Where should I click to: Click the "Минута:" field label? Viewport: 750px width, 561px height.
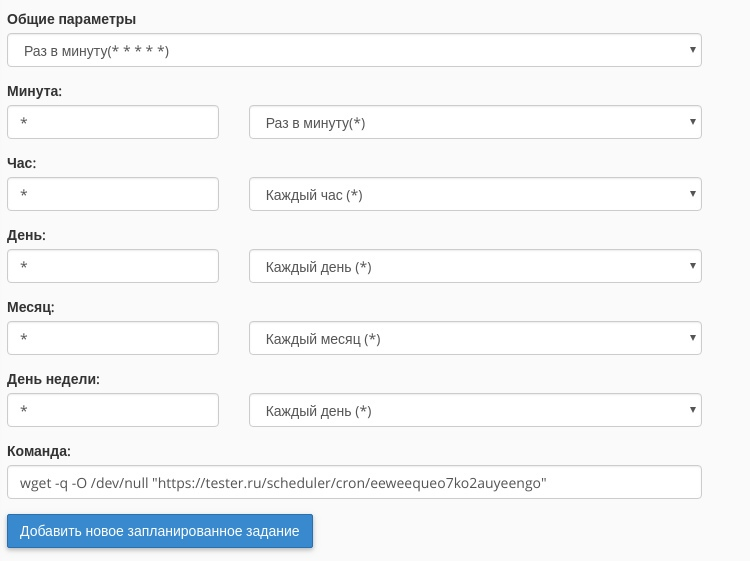[x=35, y=91]
